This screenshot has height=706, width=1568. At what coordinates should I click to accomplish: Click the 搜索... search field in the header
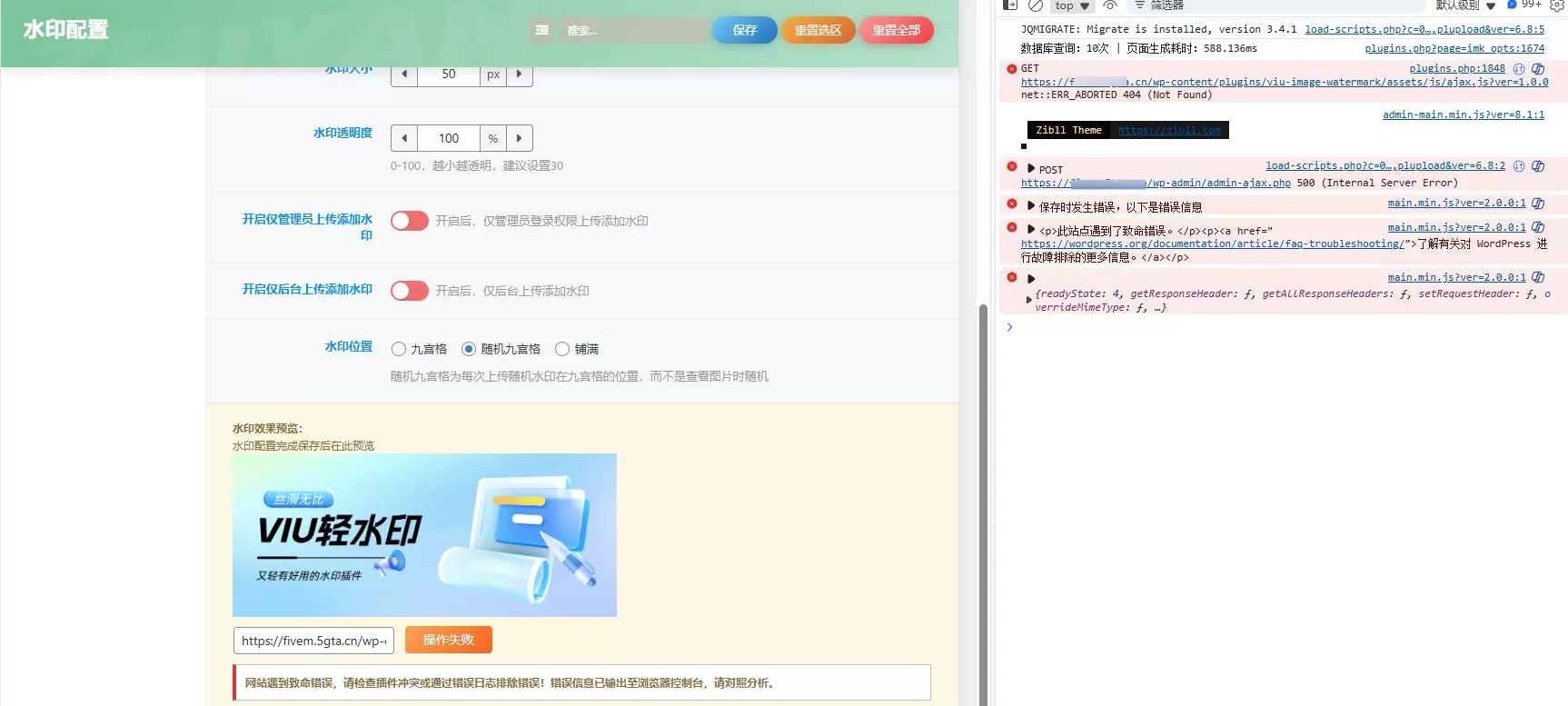click(x=633, y=30)
